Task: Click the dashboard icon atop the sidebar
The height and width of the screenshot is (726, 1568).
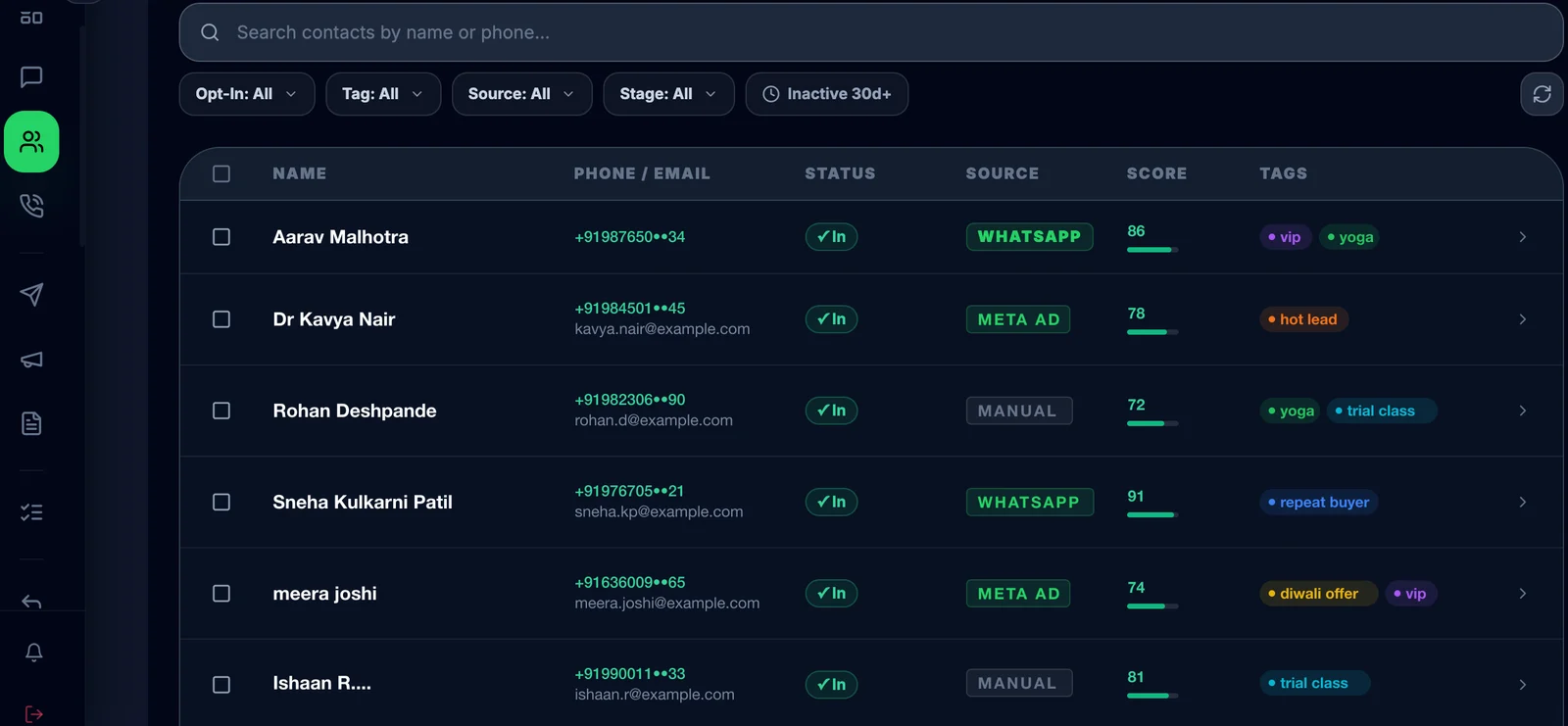Action: 31,18
